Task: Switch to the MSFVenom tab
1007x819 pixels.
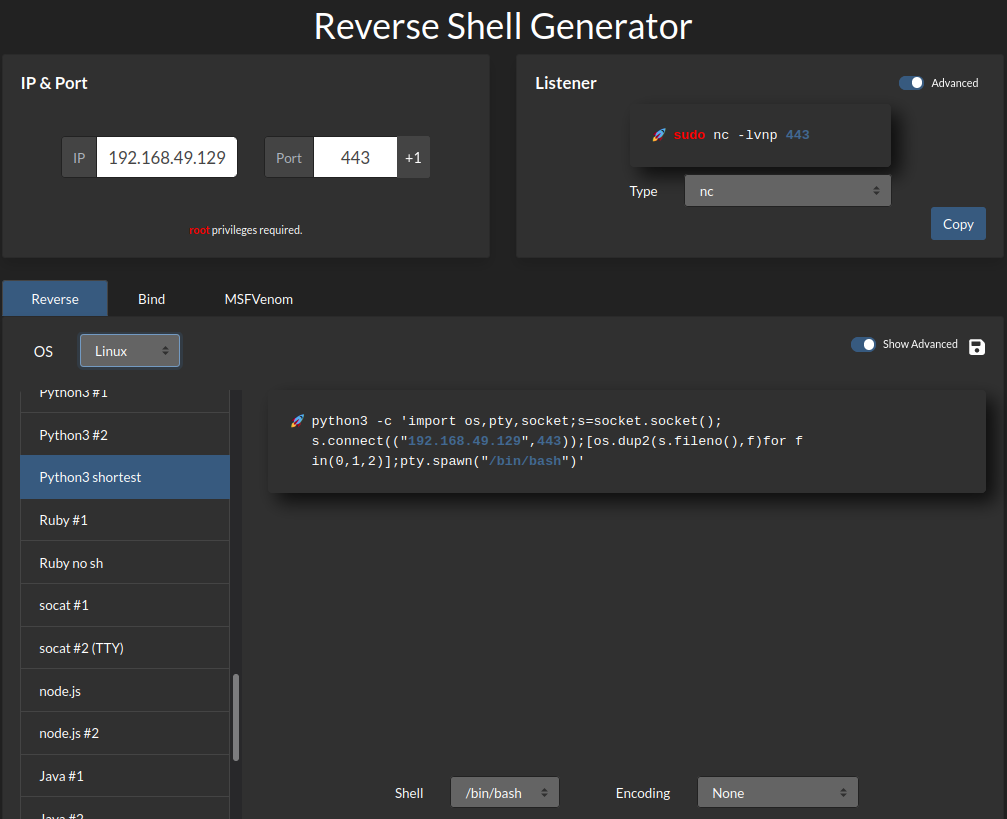Action: coord(259,299)
